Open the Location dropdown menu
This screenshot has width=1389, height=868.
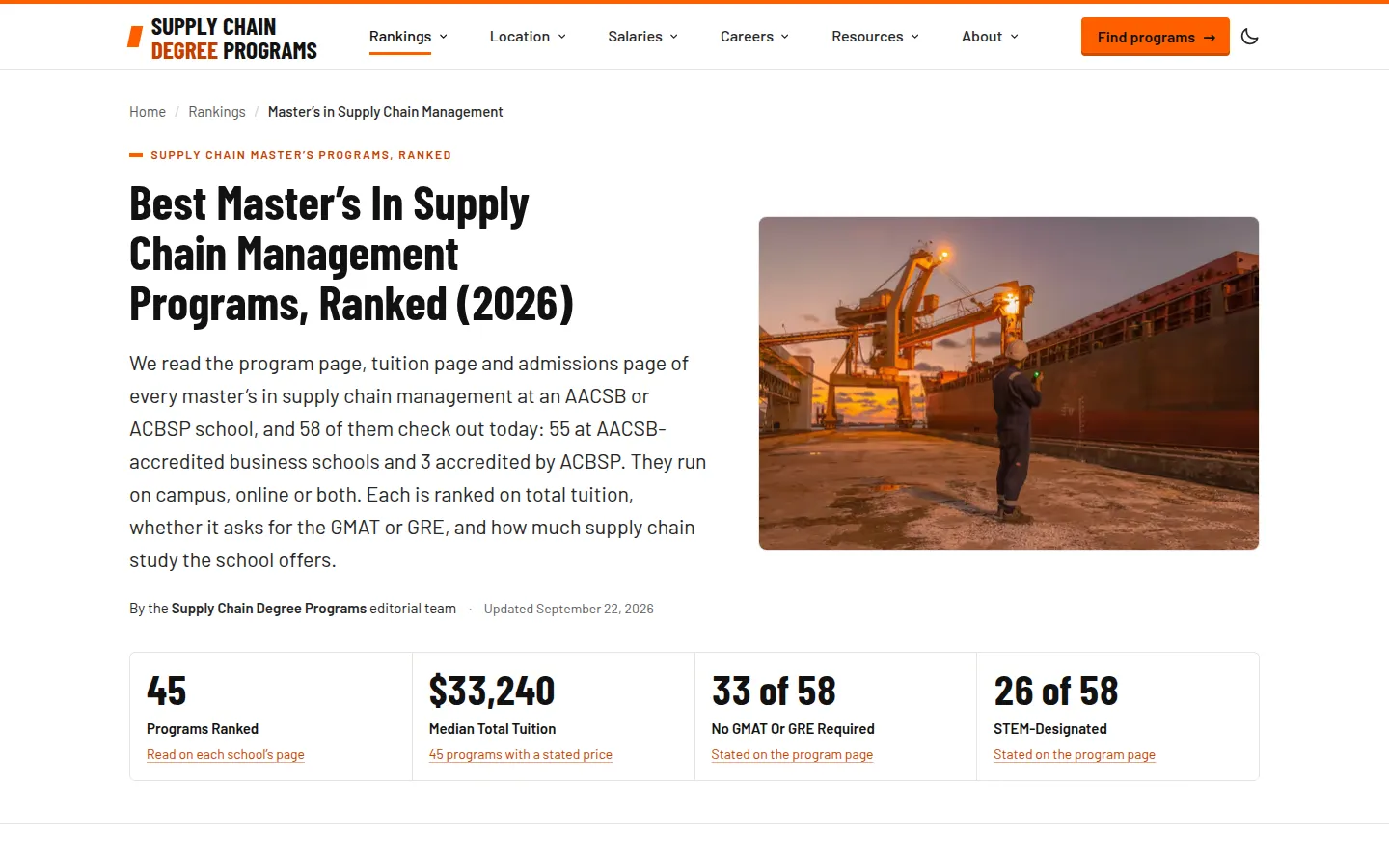(528, 37)
